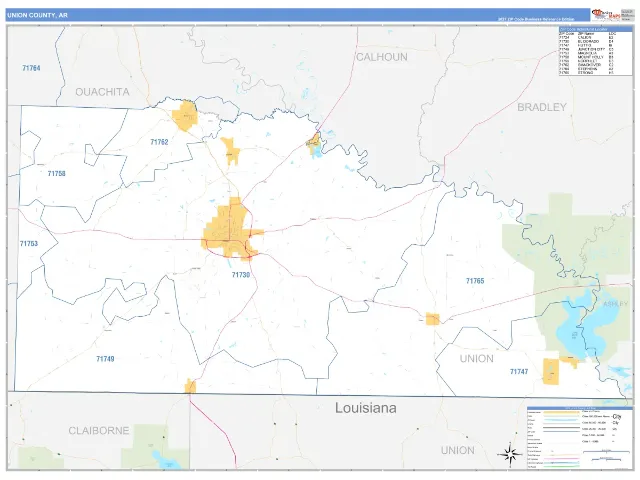Click the UNION parish label below Louisiana
The image size is (640, 480).
pos(458,451)
